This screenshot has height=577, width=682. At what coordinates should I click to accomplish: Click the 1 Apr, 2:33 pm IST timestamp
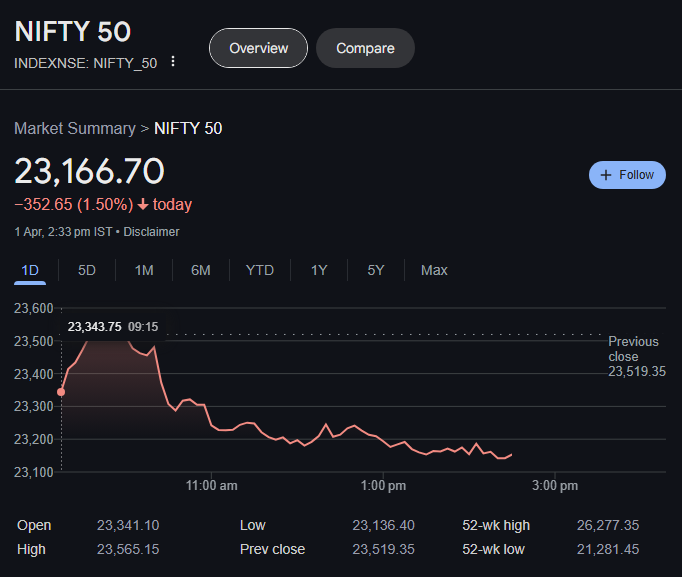pos(64,232)
